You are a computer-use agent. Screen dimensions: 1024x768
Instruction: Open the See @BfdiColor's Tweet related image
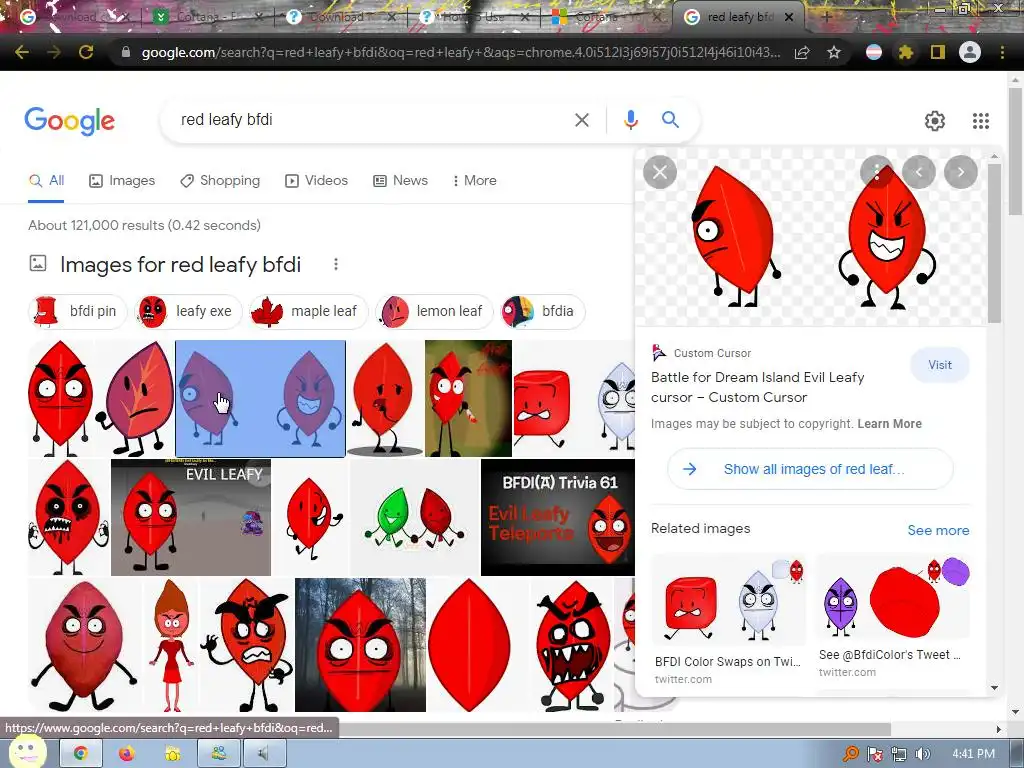pos(892,616)
